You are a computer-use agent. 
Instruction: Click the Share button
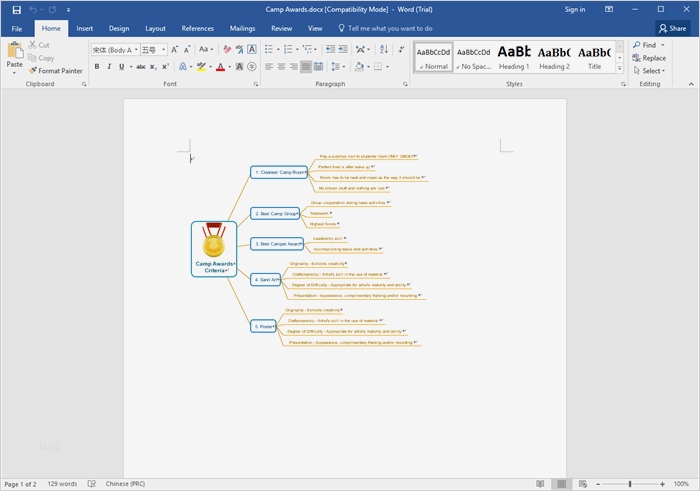(672, 29)
